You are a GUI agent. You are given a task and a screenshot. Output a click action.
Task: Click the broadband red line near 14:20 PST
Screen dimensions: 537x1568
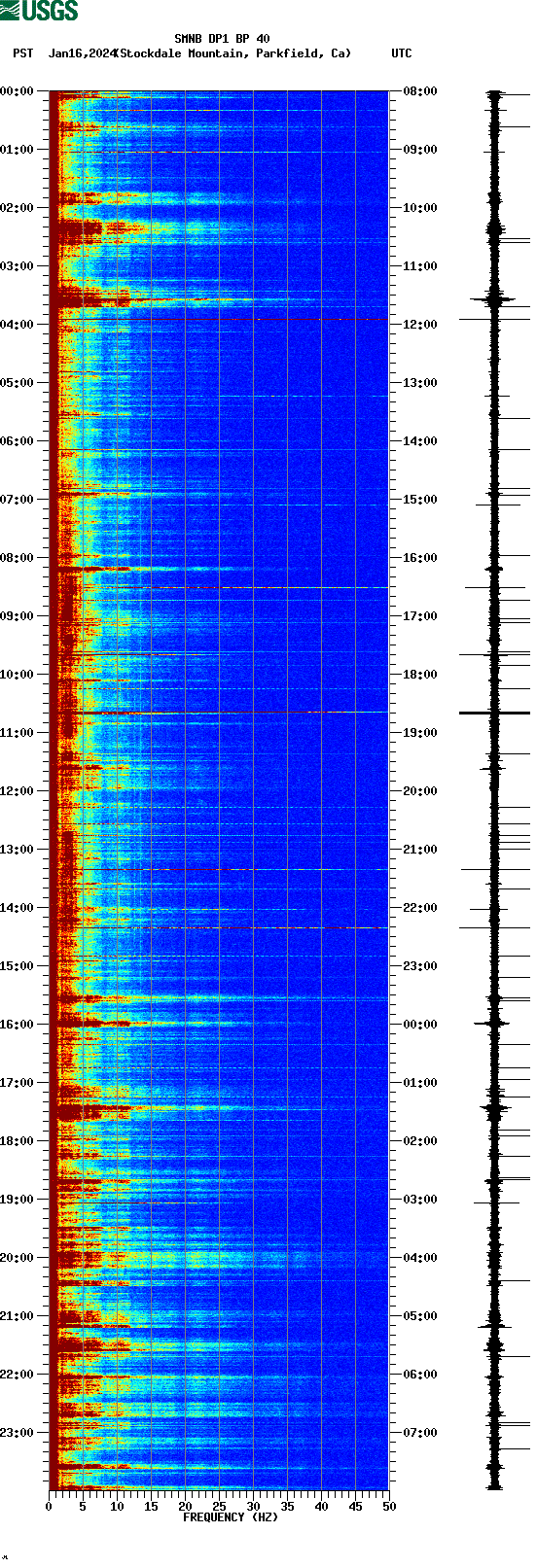[219, 927]
